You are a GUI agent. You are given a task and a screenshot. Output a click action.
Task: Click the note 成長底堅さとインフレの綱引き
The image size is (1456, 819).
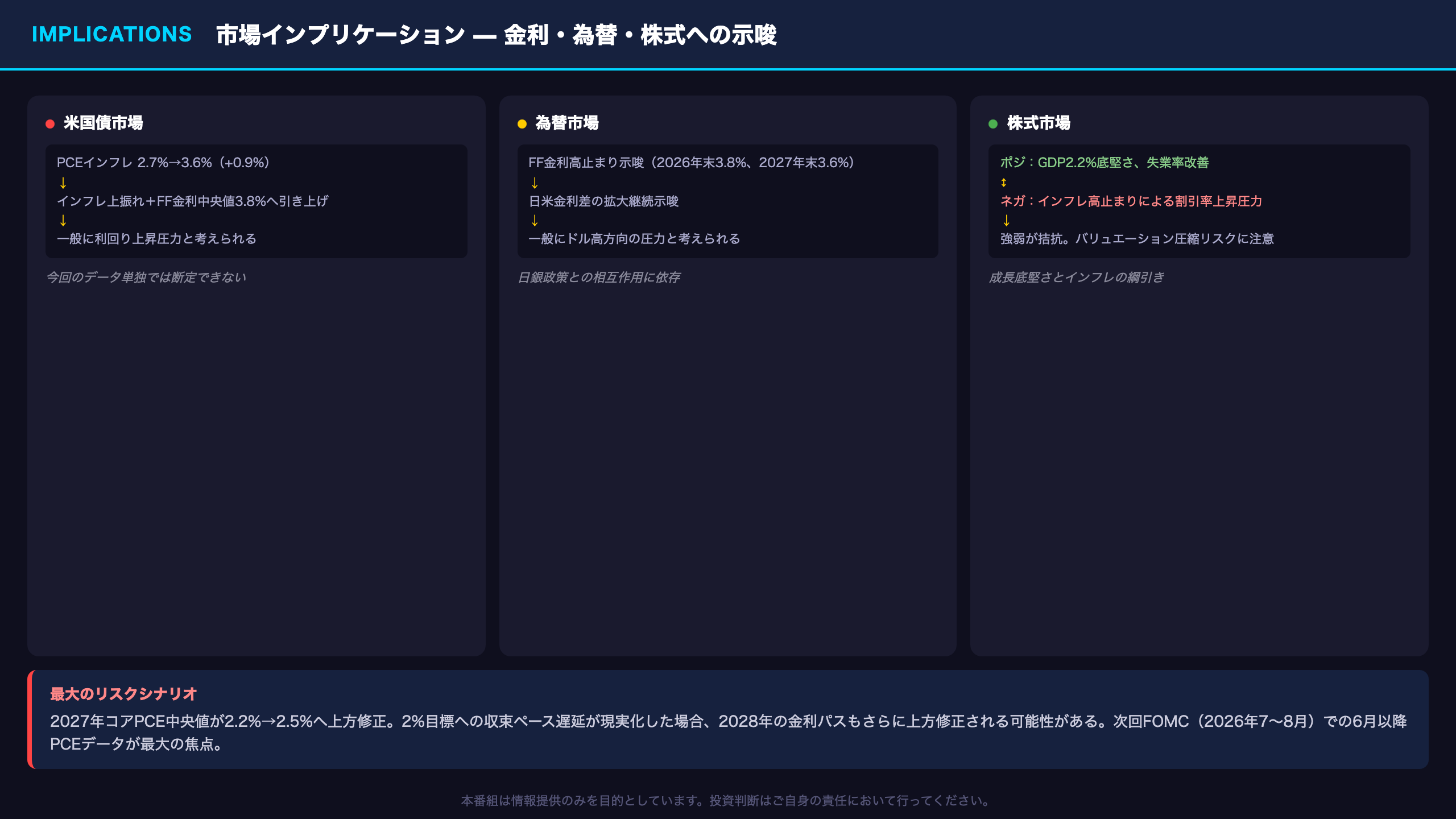pos(1077,278)
